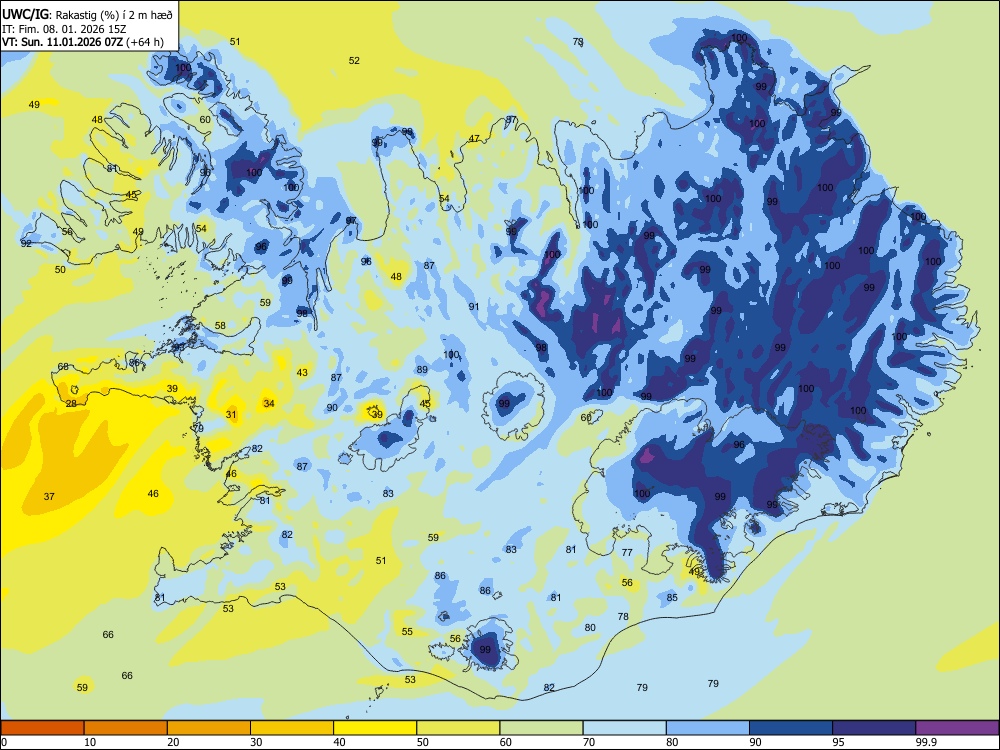Click the 'VT: Sun. 11.01.2026 07Z (+64 h)' line
The height and width of the screenshot is (750, 1000).
(x=82, y=42)
